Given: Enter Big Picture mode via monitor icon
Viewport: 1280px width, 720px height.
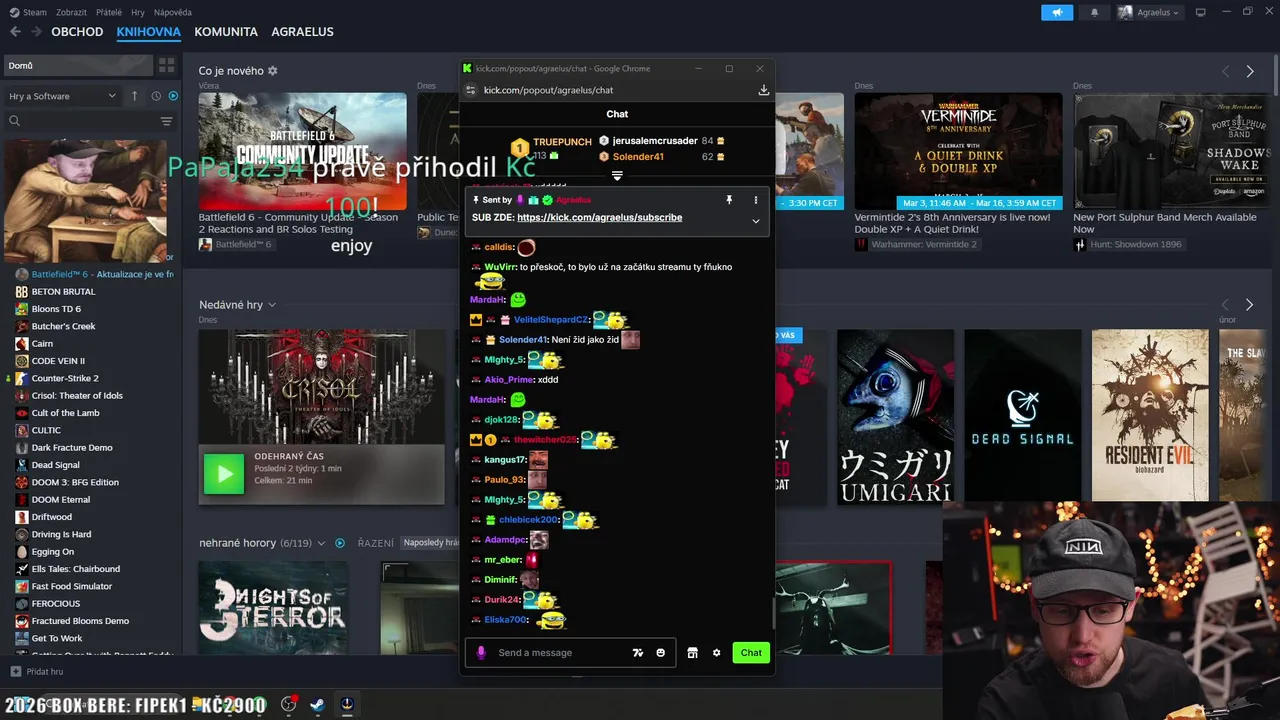Looking at the screenshot, I should (x=1201, y=12).
